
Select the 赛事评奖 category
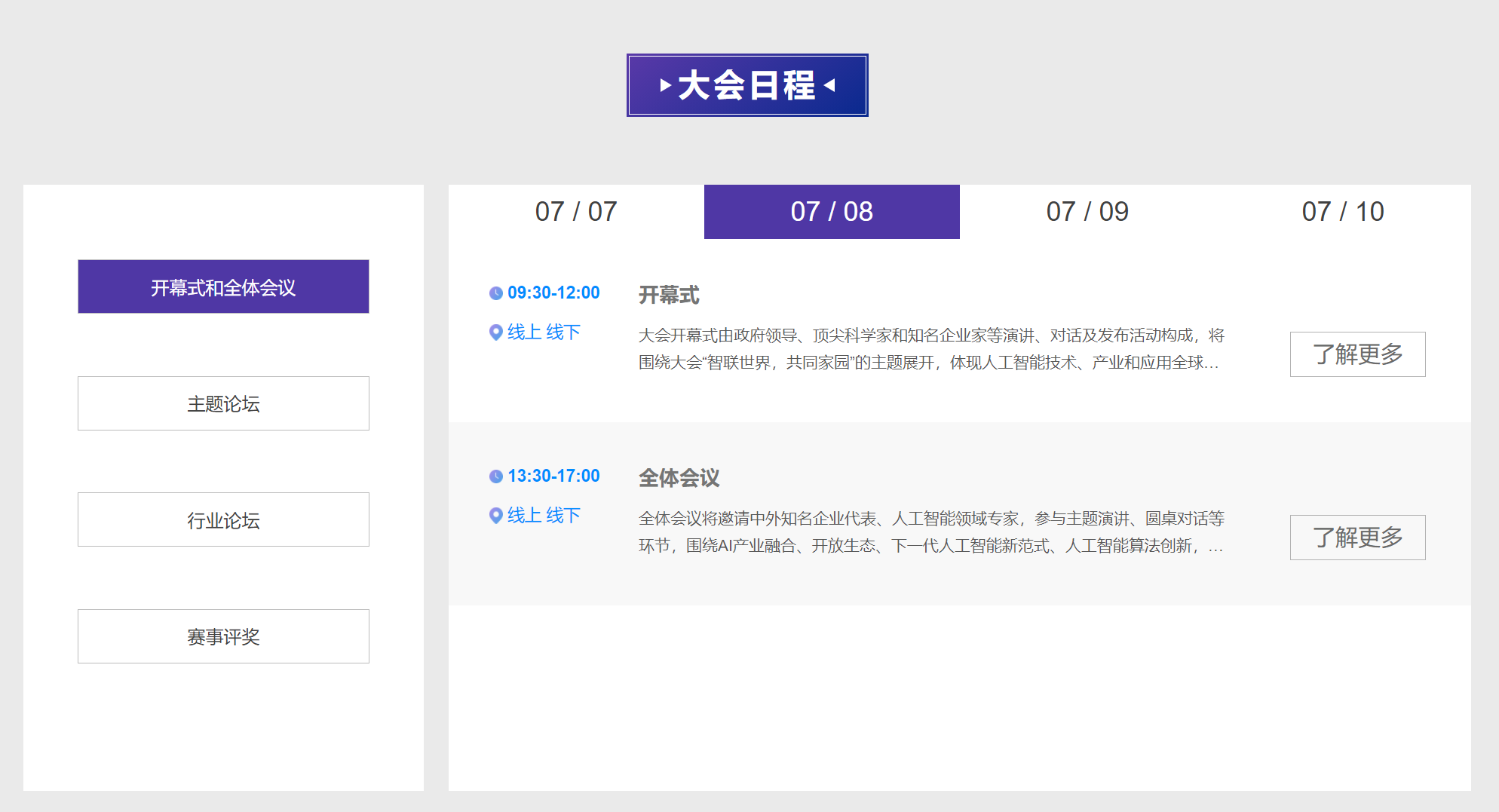(223, 636)
